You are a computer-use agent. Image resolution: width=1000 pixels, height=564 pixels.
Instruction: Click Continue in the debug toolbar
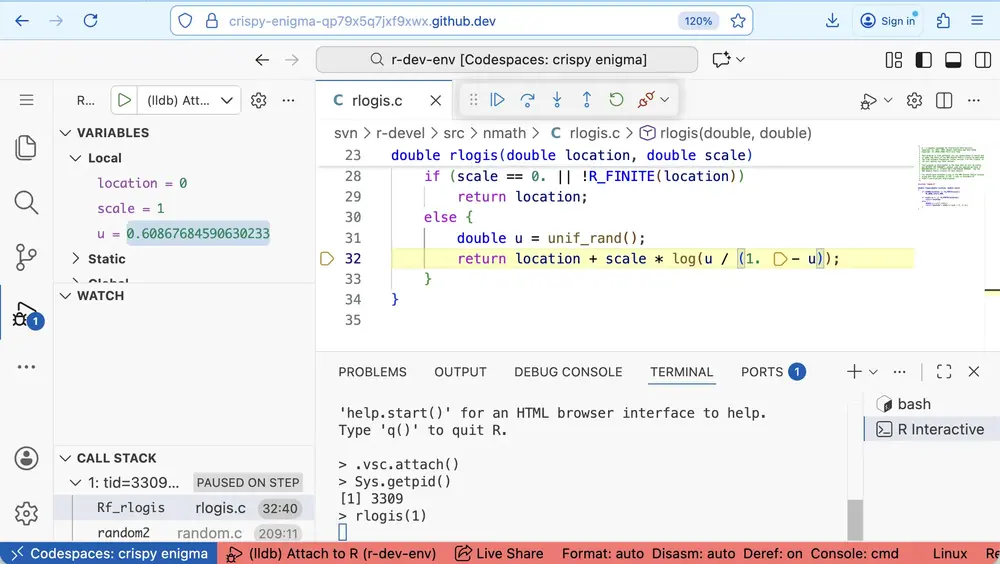point(497,100)
